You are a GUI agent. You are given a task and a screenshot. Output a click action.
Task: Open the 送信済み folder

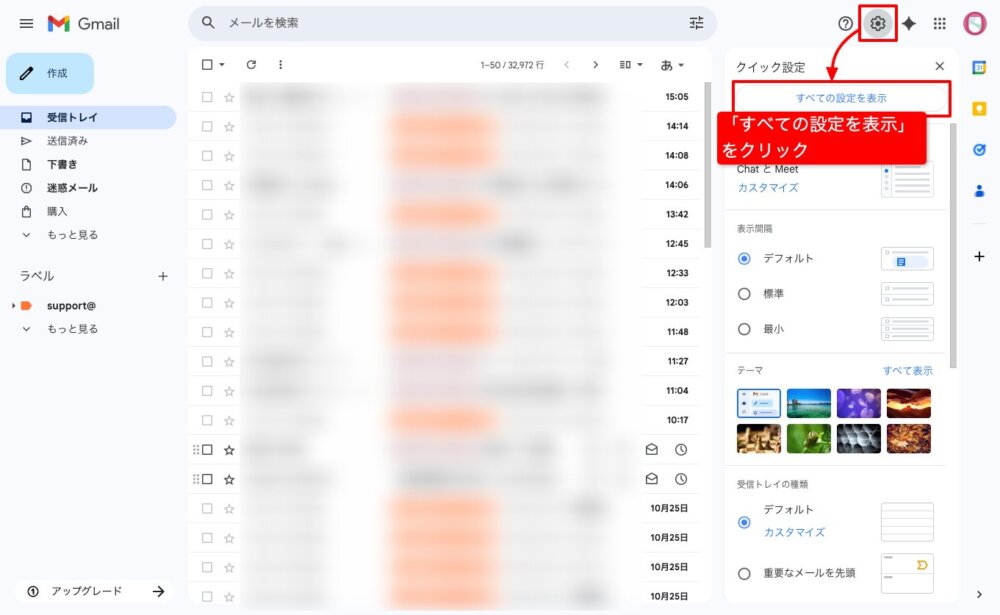(67, 141)
